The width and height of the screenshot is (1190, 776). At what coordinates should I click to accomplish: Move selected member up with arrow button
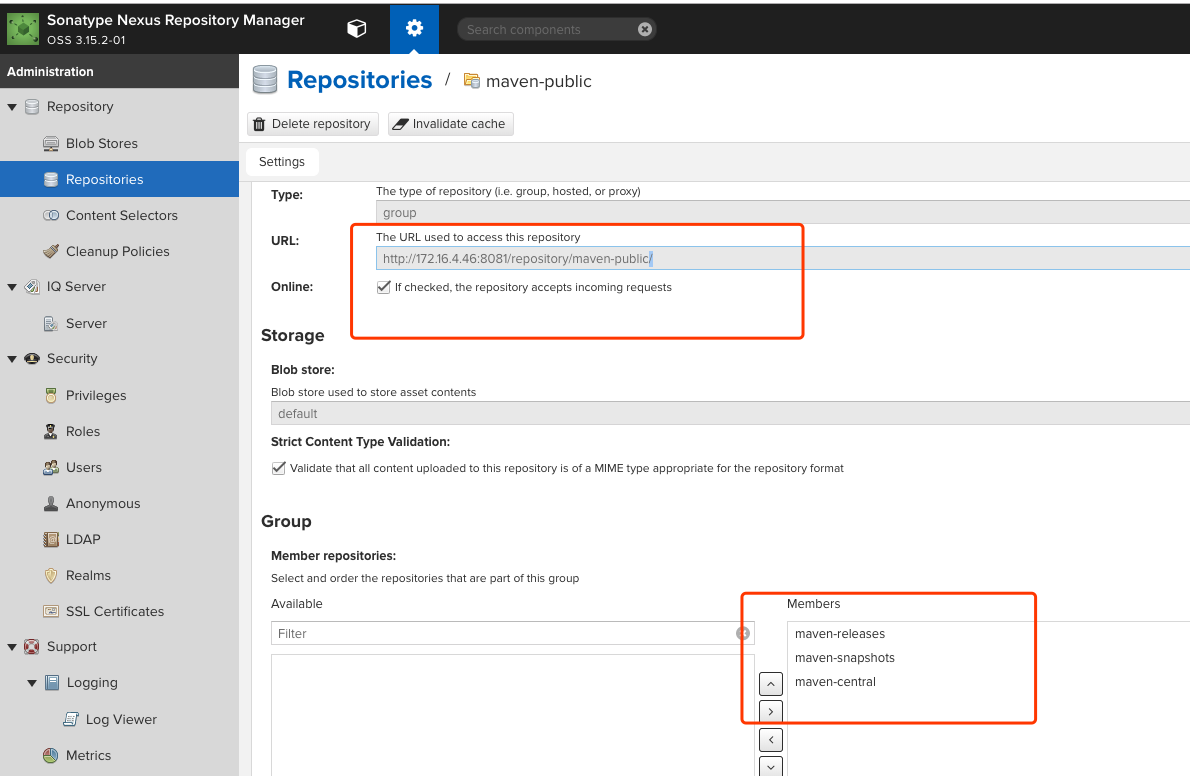(x=770, y=684)
